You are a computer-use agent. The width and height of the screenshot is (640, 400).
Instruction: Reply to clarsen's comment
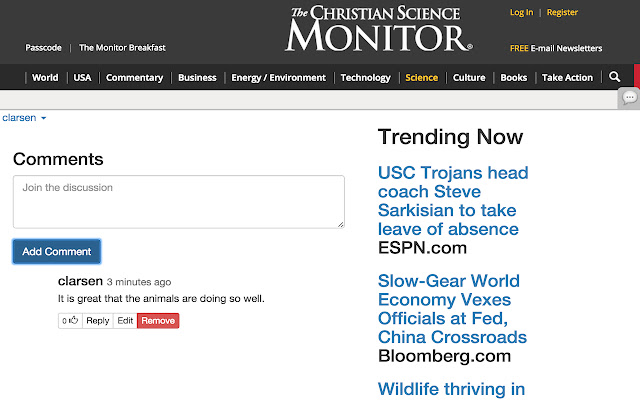coord(98,321)
